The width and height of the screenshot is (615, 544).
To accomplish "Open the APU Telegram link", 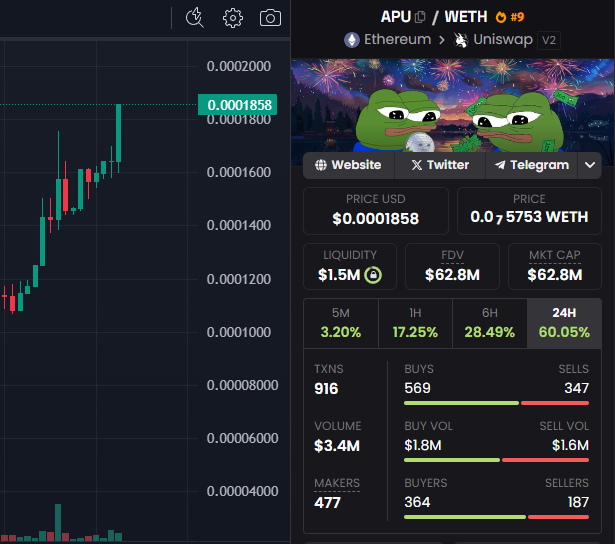I will (531, 165).
